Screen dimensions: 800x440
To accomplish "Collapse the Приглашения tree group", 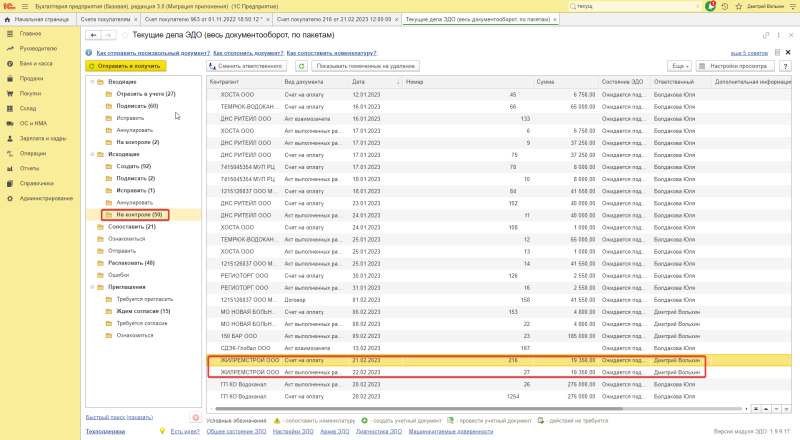I will coord(92,287).
